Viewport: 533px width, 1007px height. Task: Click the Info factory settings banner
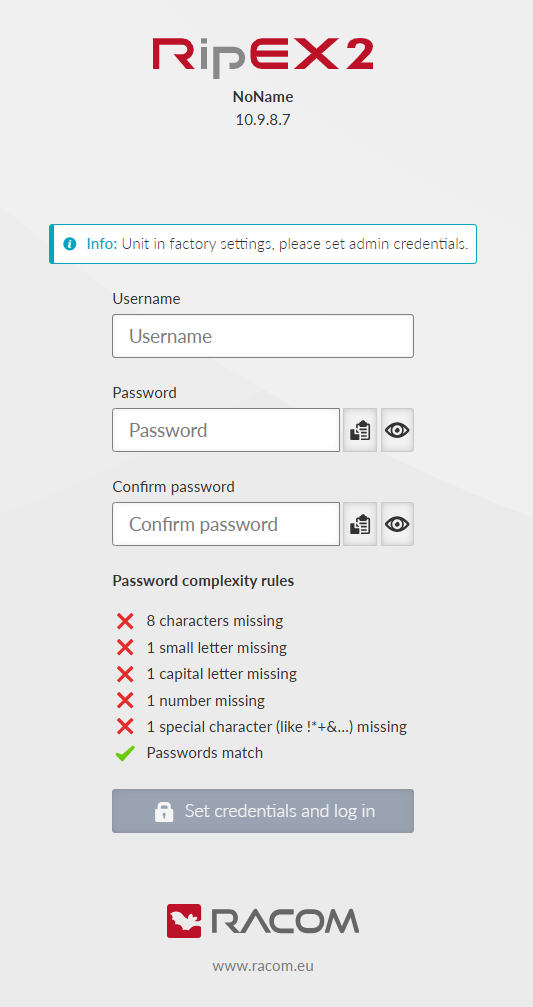[x=263, y=244]
